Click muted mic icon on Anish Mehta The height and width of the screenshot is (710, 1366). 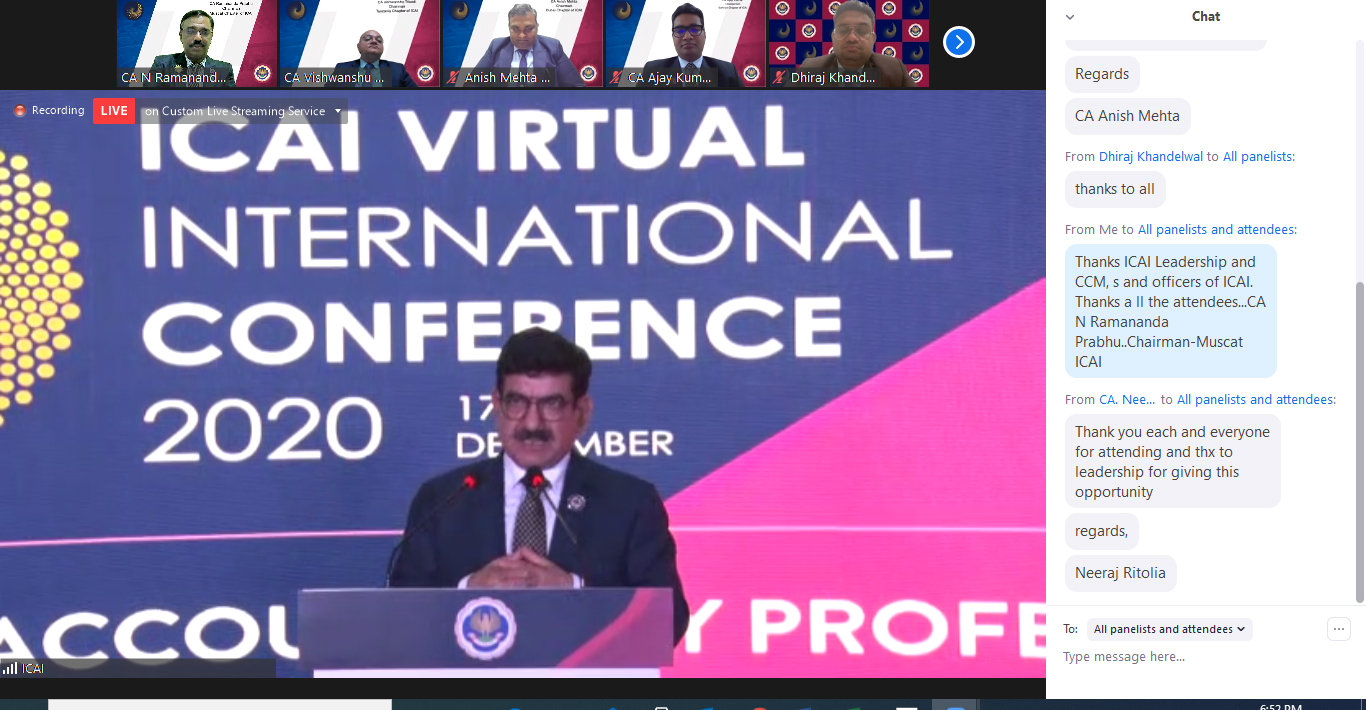[x=454, y=77]
